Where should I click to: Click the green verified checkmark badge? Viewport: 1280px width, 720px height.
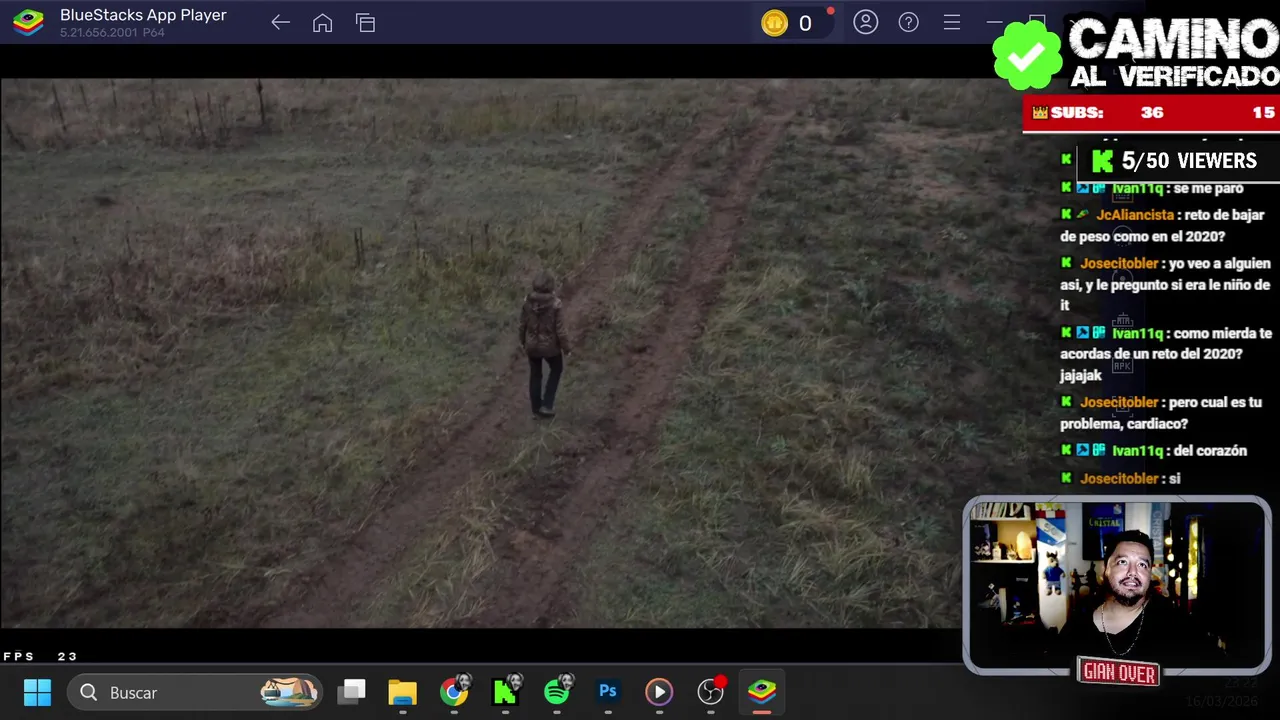[x=1027, y=56]
